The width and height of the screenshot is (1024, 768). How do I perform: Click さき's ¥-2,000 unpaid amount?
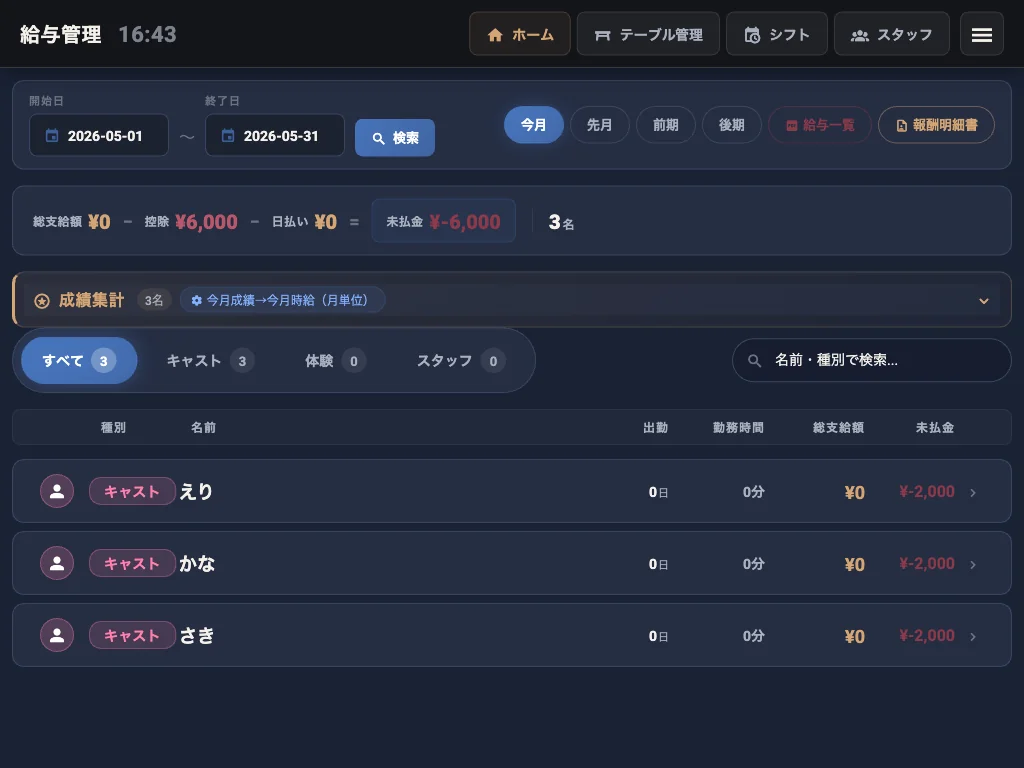click(x=927, y=635)
